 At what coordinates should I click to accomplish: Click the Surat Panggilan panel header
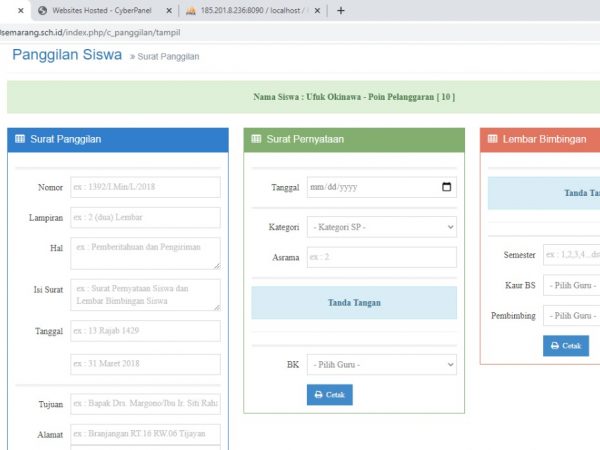[118, 140]
